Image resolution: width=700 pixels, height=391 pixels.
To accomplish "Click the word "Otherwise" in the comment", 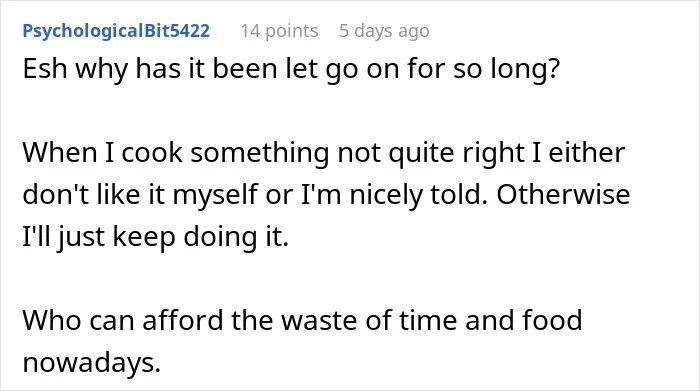I will 563,194.
